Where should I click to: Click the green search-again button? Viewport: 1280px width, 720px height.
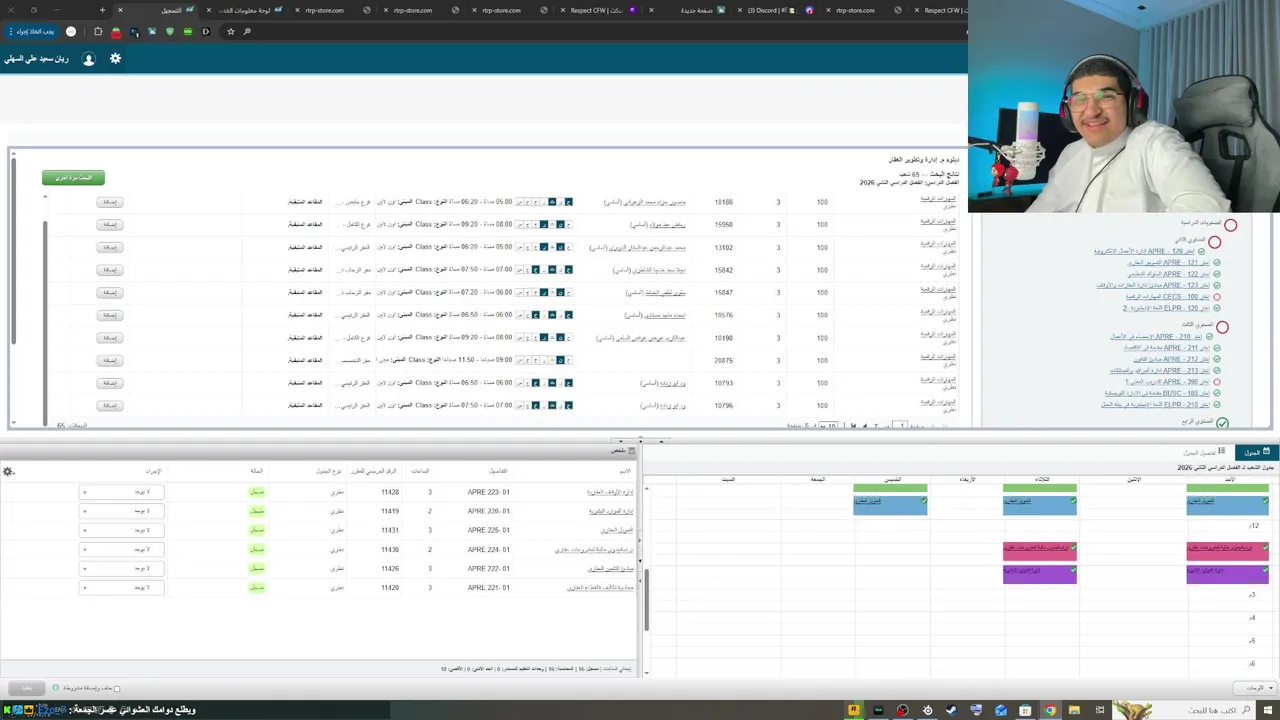[x=73, y=177]
